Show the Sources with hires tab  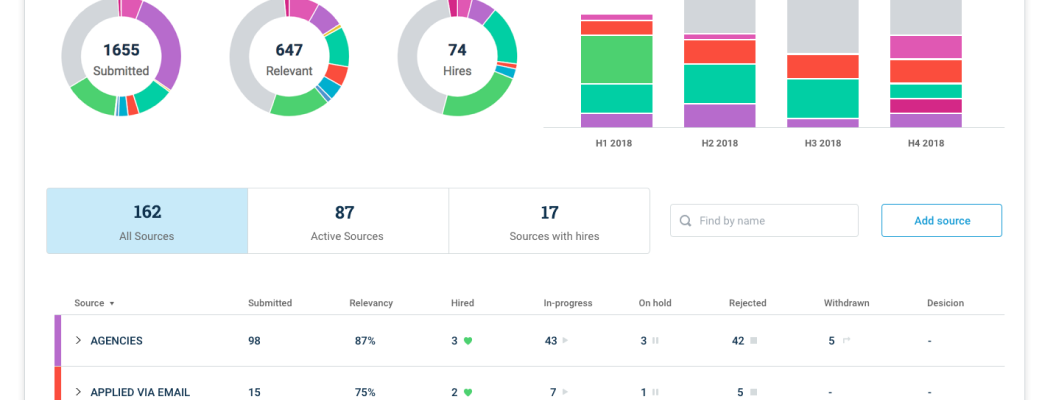(548, 221)
